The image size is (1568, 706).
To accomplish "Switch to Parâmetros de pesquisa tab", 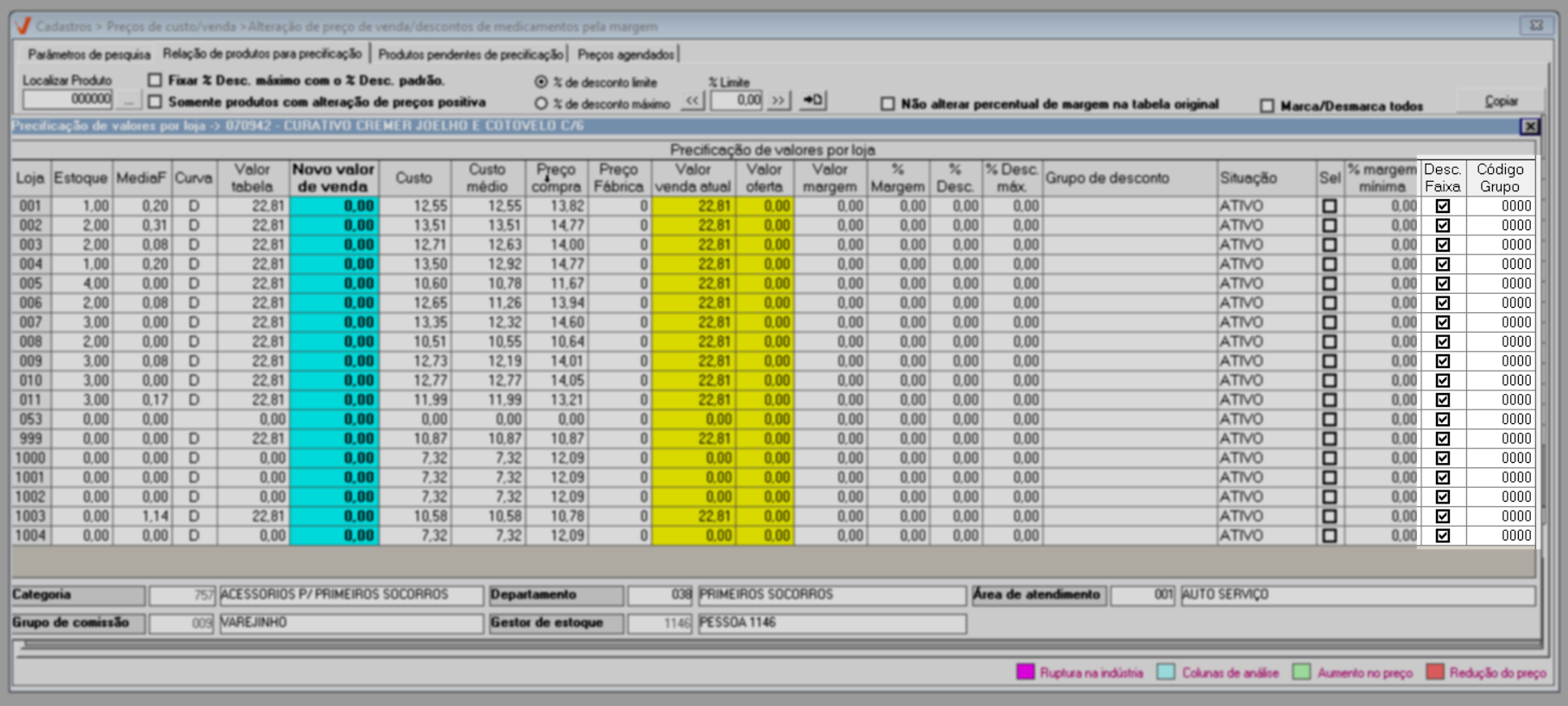I will click(89, 54).
